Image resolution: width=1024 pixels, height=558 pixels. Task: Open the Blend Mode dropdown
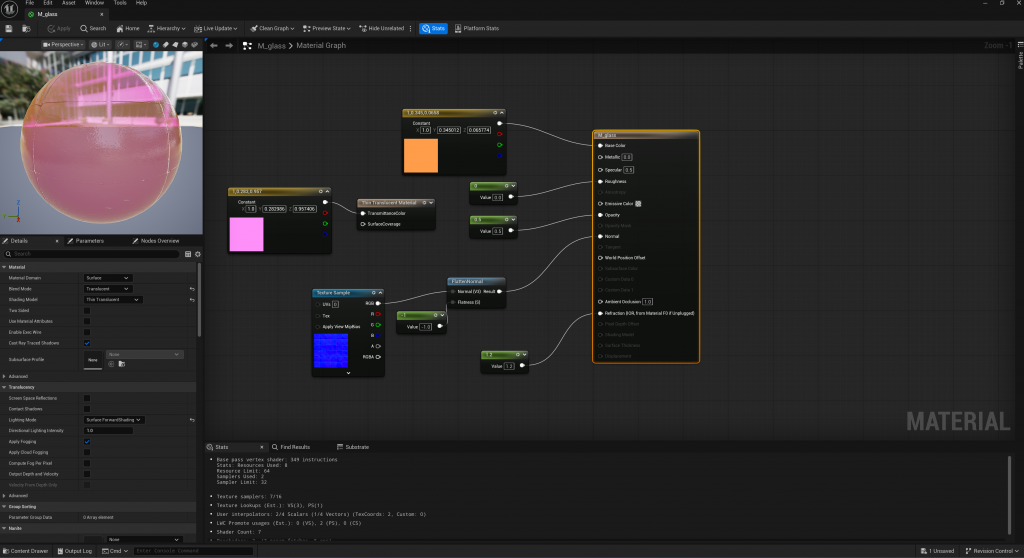coord(106,288)
